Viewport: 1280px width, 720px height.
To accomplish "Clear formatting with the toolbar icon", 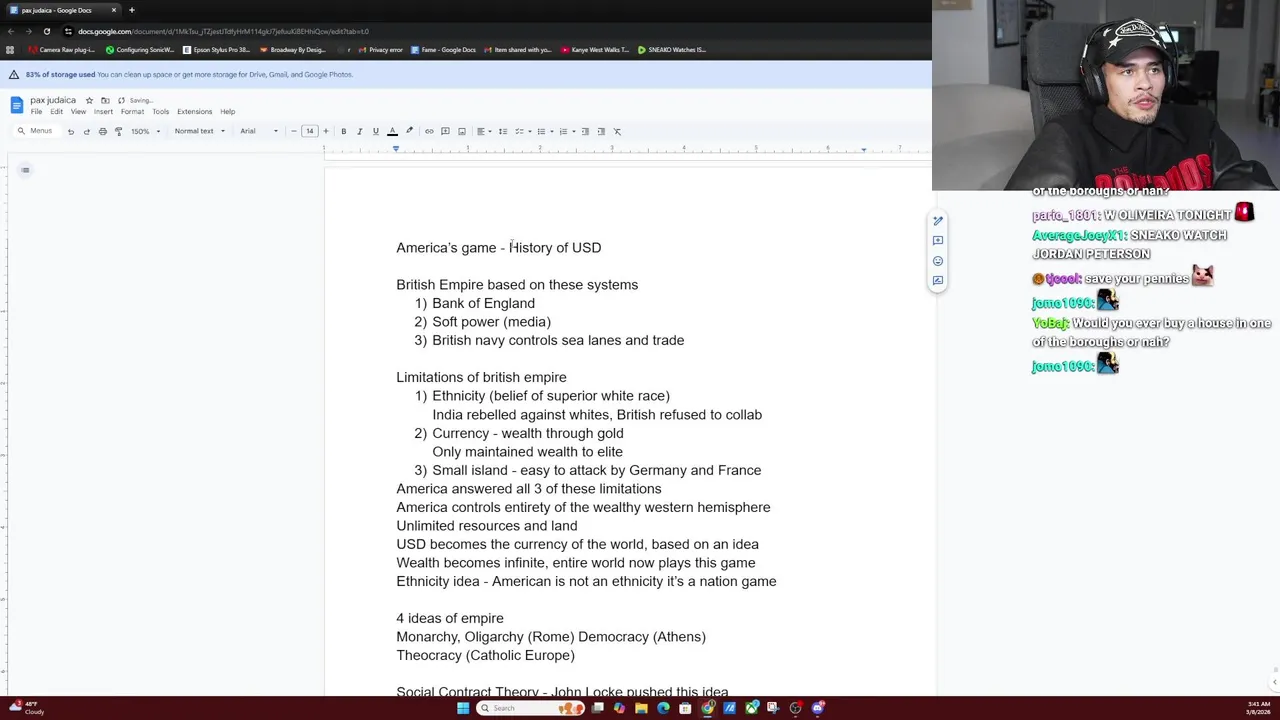I will [x=617, y=131].
